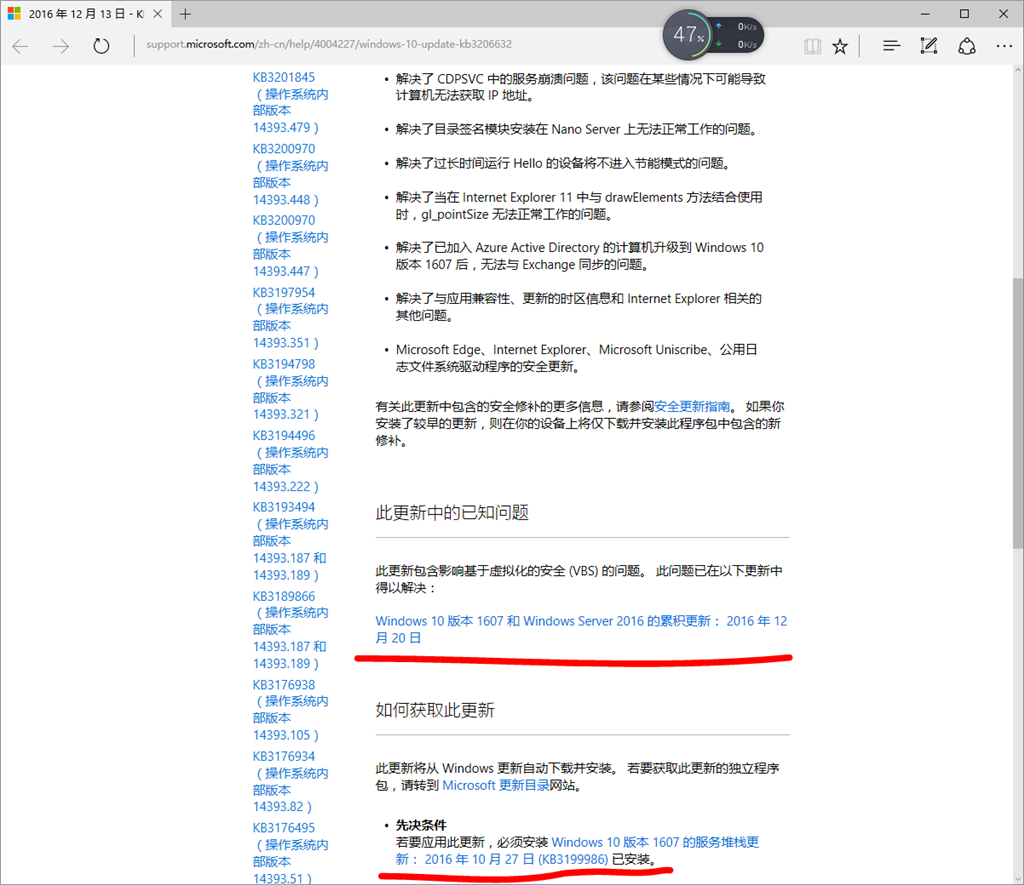
Task: Make a web note pen icon
Action: click(929, 46)
